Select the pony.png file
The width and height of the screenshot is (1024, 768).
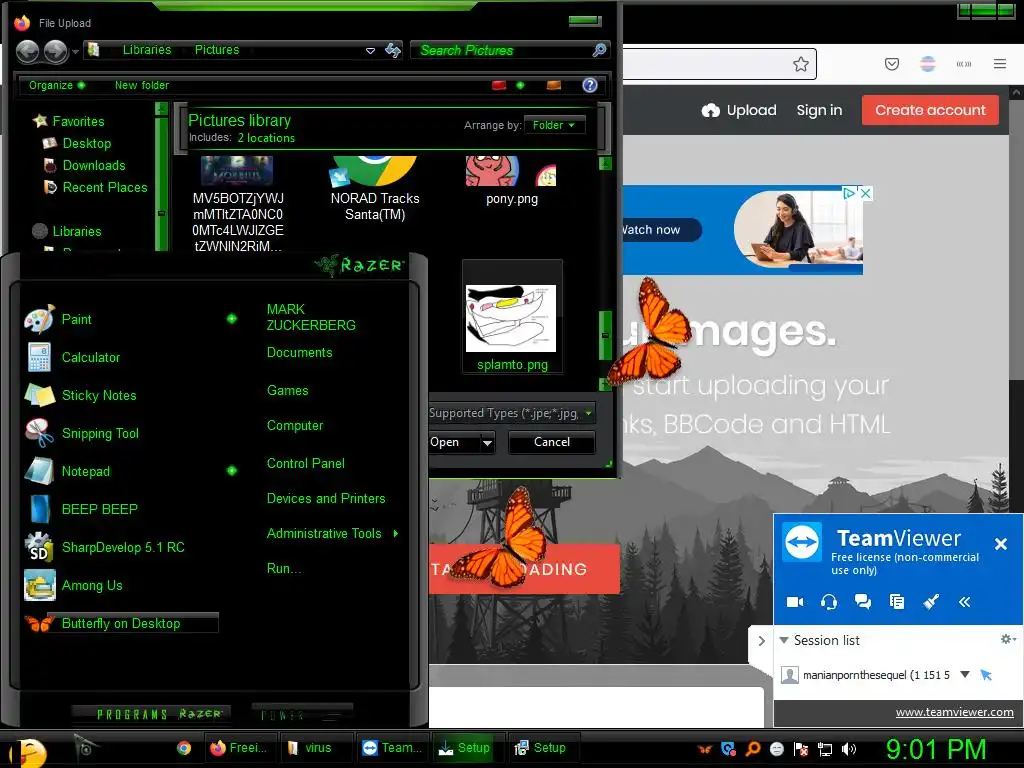[511, 181]
